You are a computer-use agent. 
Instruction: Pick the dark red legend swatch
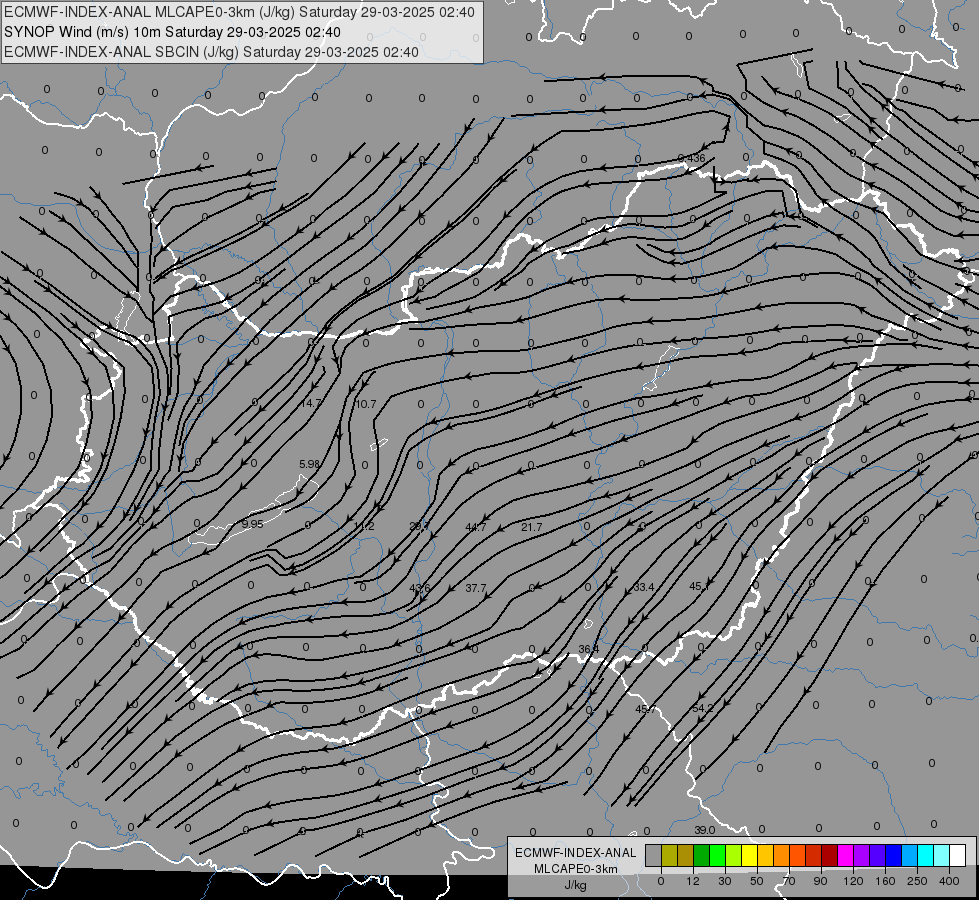829,855
